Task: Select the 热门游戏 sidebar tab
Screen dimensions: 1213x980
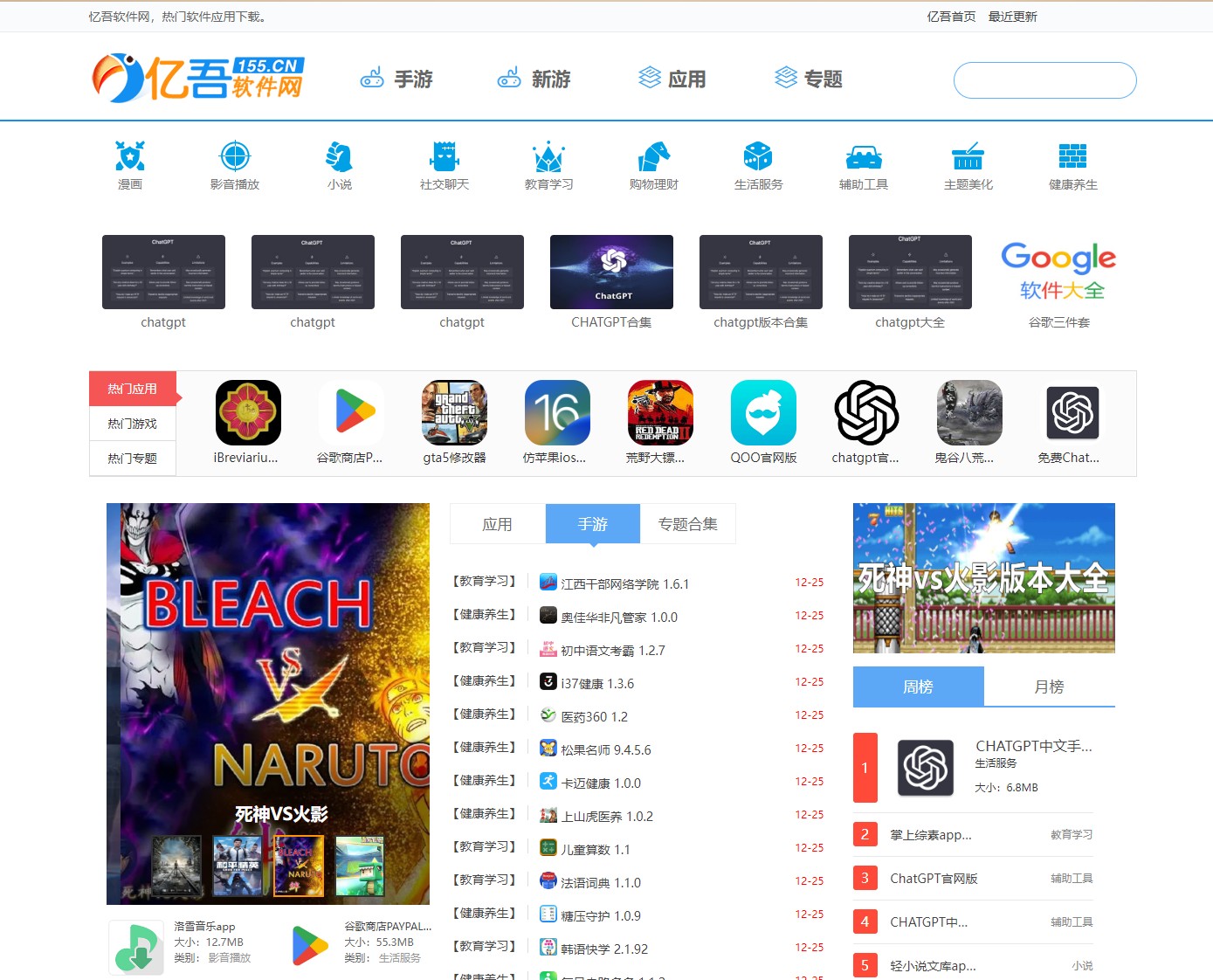Action: pyautogui.click(x=132, y=423)
